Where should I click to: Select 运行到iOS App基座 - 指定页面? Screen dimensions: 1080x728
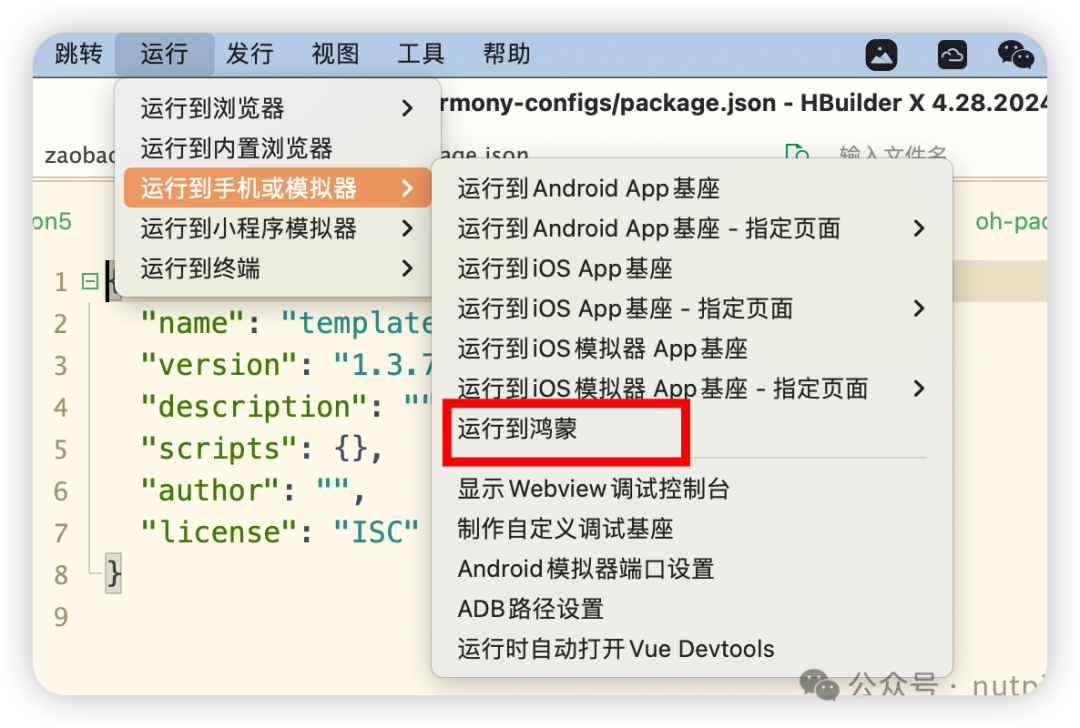pos(692,308)
